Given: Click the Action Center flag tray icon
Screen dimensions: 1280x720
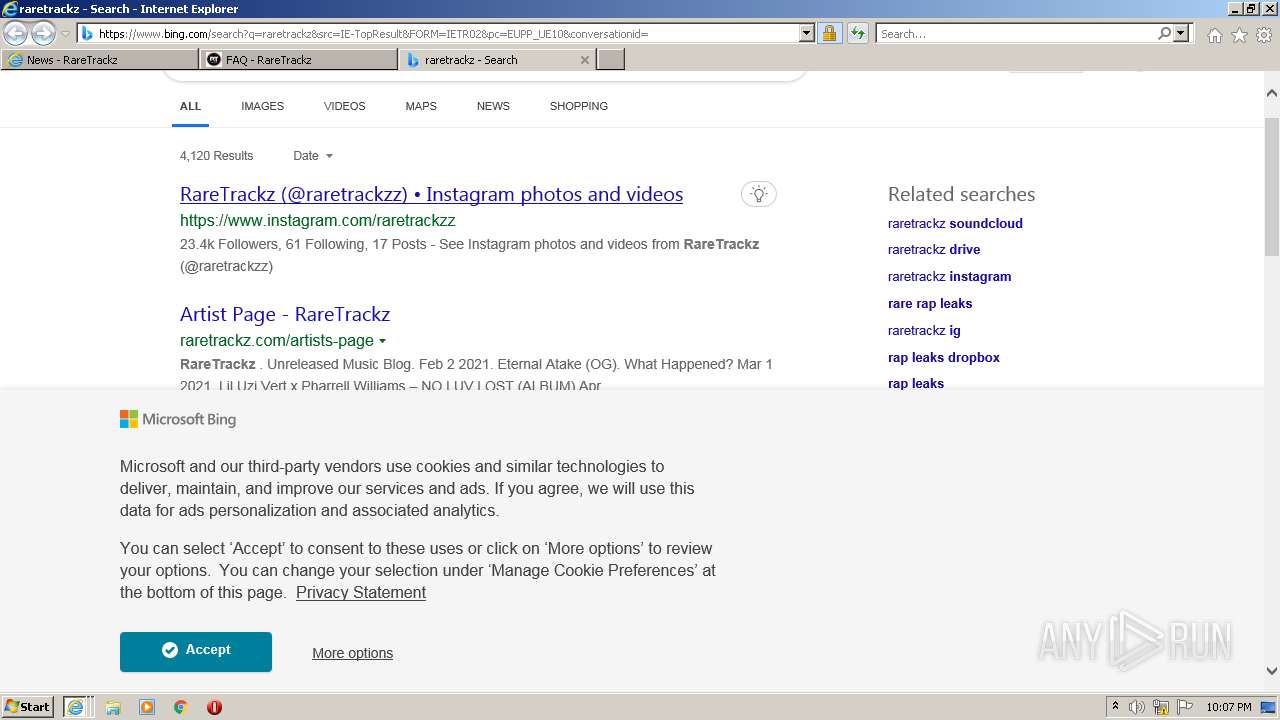Looking at the screenshot, I should pos(1184,707).
